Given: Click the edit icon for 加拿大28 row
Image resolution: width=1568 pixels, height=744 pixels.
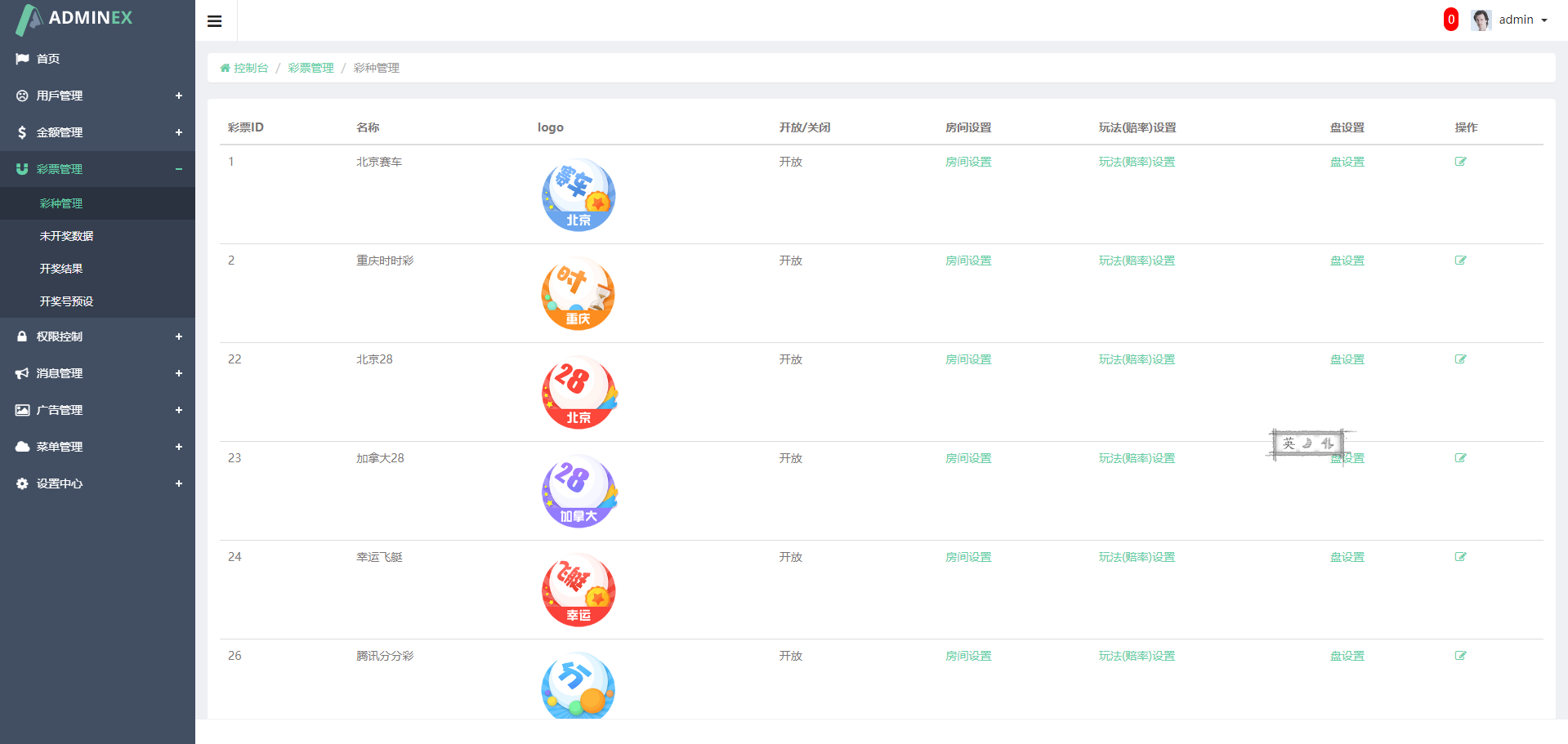Looking at the screenshot, I should tap(1460, 458).
